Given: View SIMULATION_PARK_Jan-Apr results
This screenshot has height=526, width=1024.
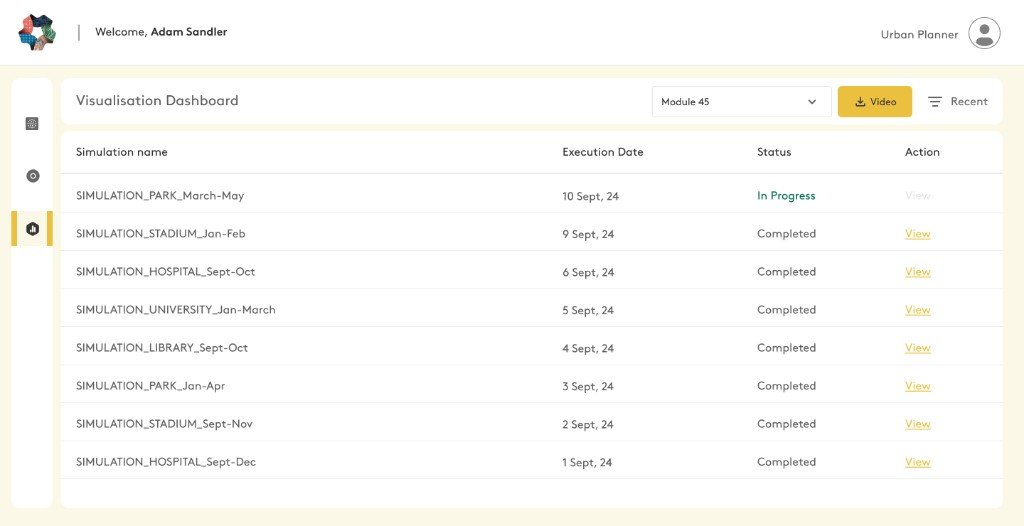Looking at the screenshot, I should [x=918, y=386].
